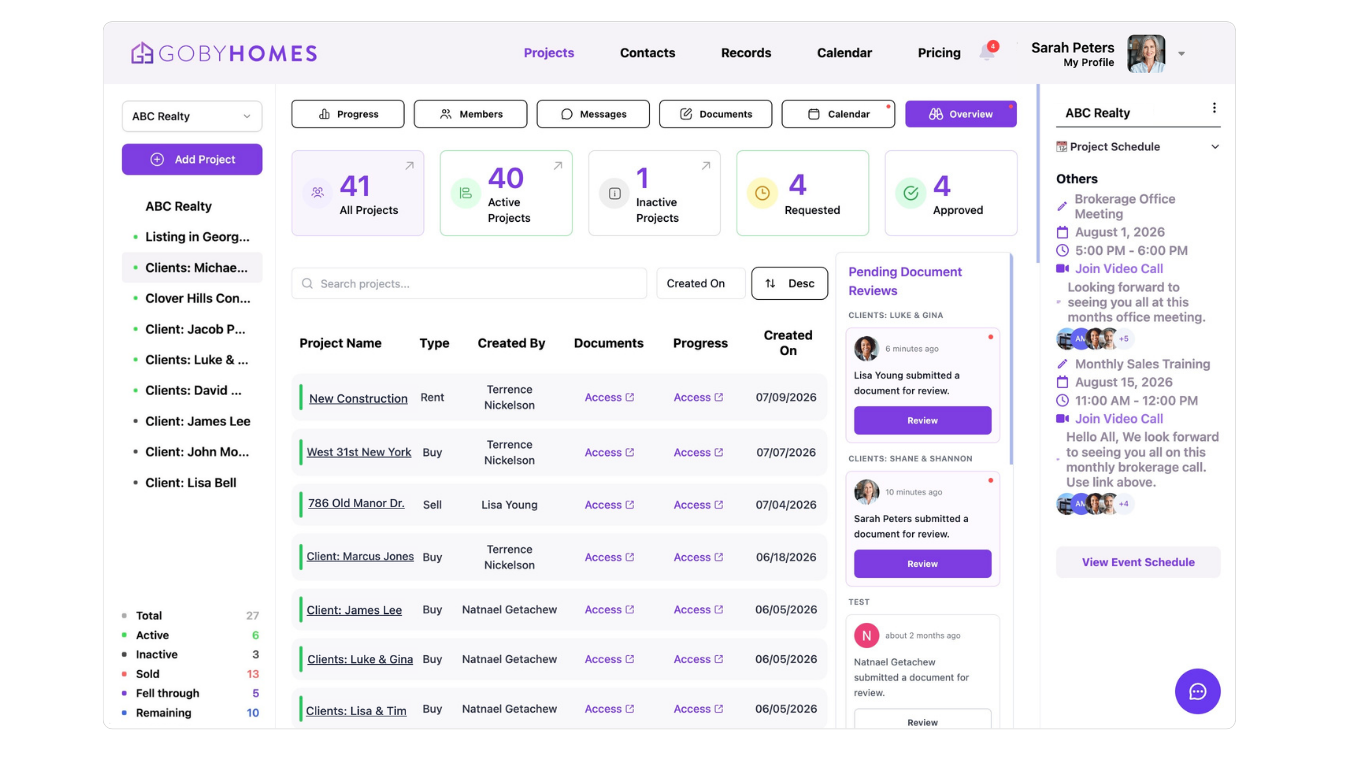Viewport: 1366px width, 768px height.
Task: Click the Search projects input field
Action: [469, 284]
